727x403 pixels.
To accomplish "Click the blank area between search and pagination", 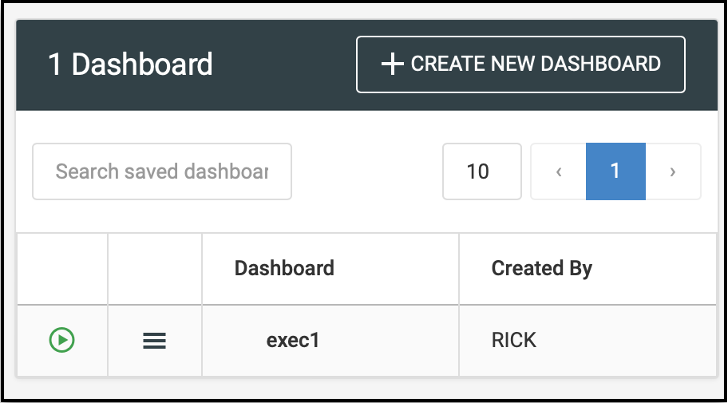I will 366,171.
